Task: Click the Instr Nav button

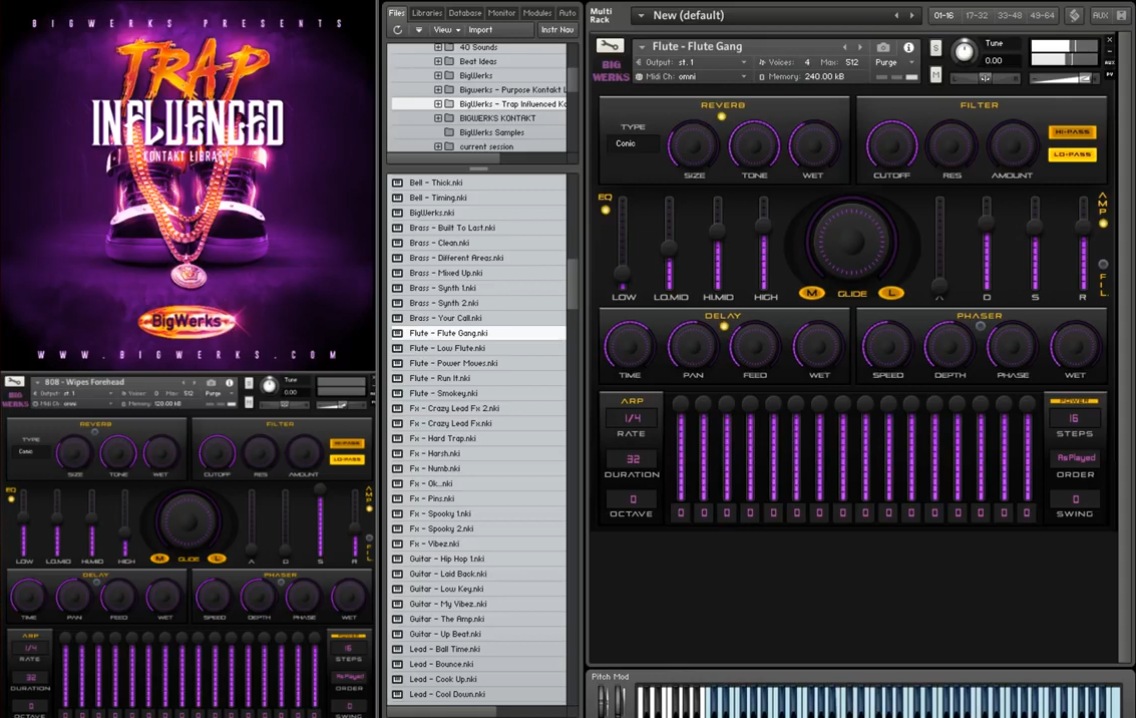Action: 557,30
